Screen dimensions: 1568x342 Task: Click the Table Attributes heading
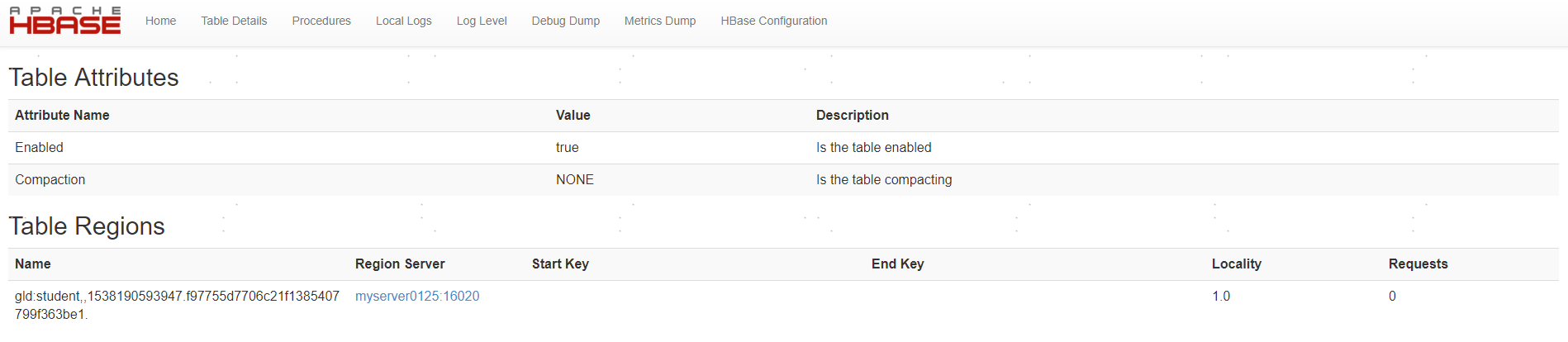tap(93, 77)
